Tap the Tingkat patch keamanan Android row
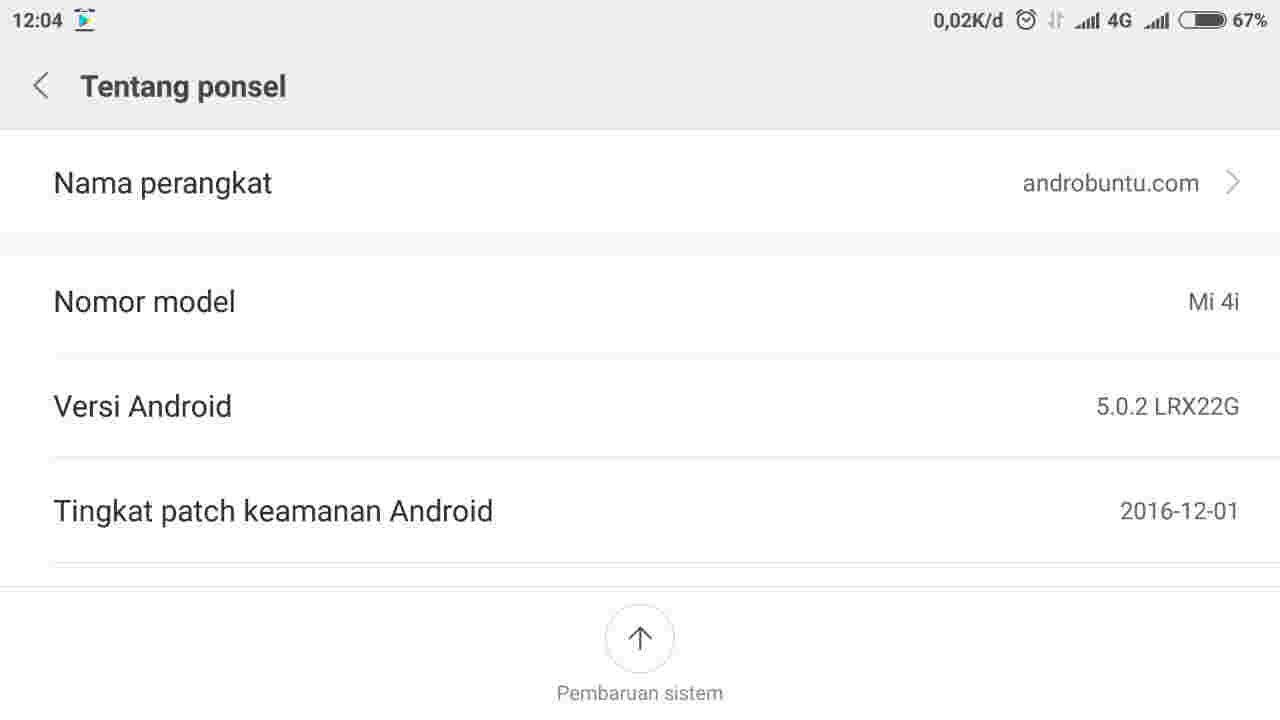 (640, 511)
